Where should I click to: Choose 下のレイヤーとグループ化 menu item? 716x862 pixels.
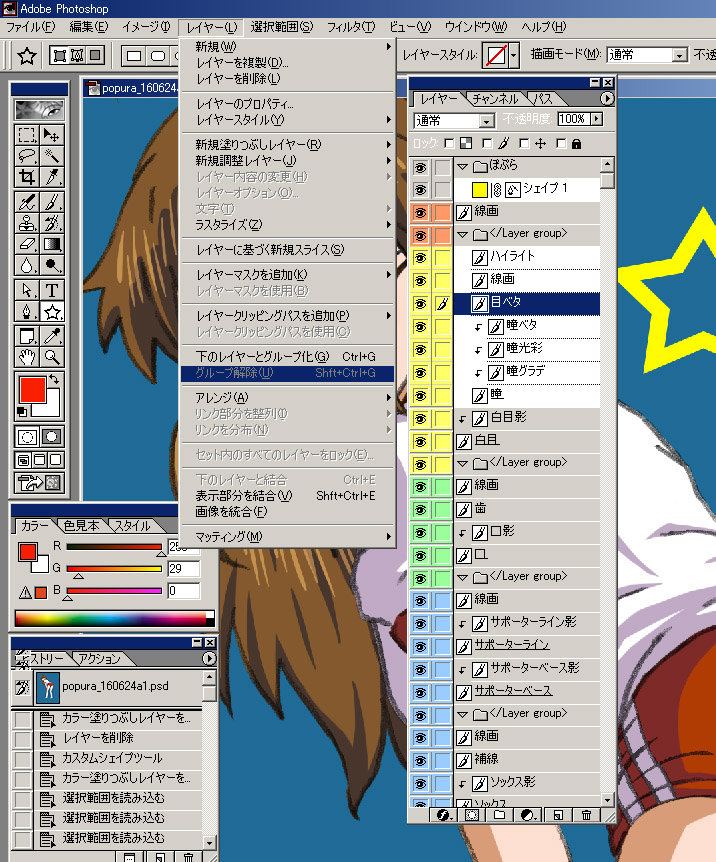coord(288,356)
